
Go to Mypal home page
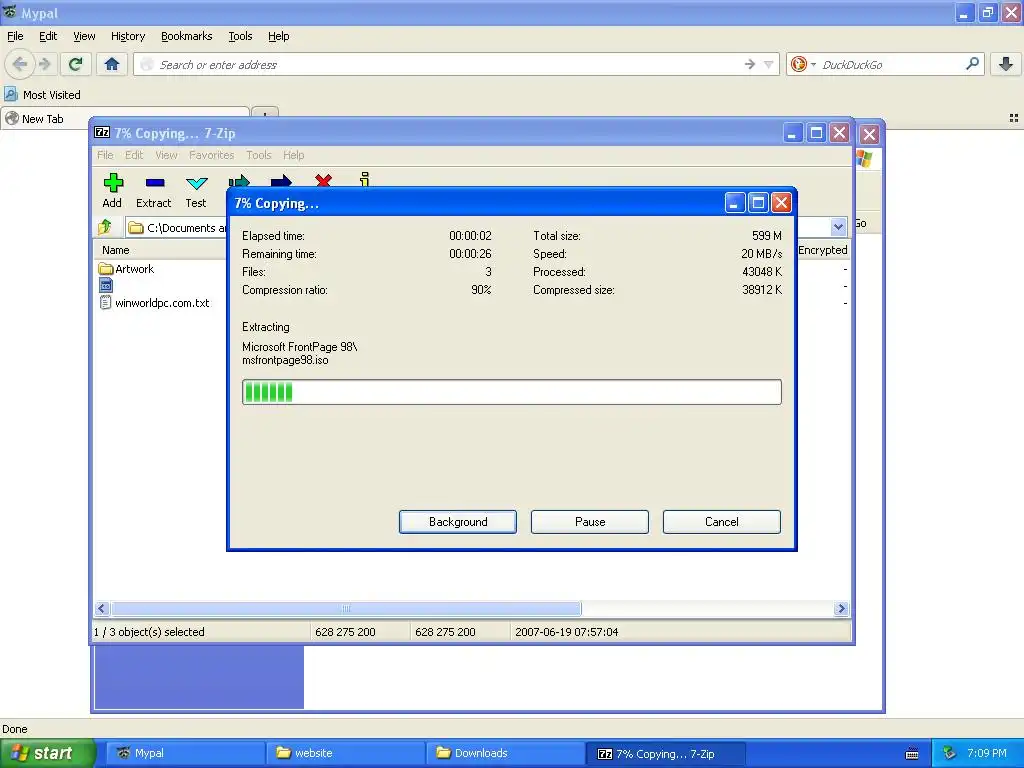click(x=112, y=64)
